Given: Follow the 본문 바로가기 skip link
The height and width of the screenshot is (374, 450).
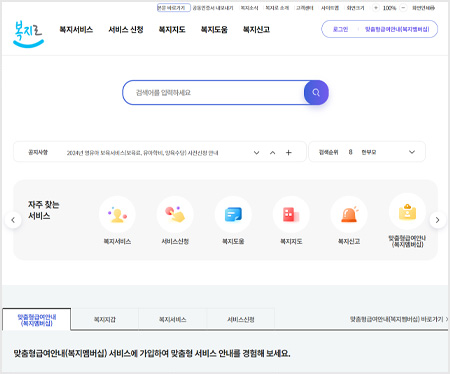Looking at the screenshot, I should (x=173, y=8).
